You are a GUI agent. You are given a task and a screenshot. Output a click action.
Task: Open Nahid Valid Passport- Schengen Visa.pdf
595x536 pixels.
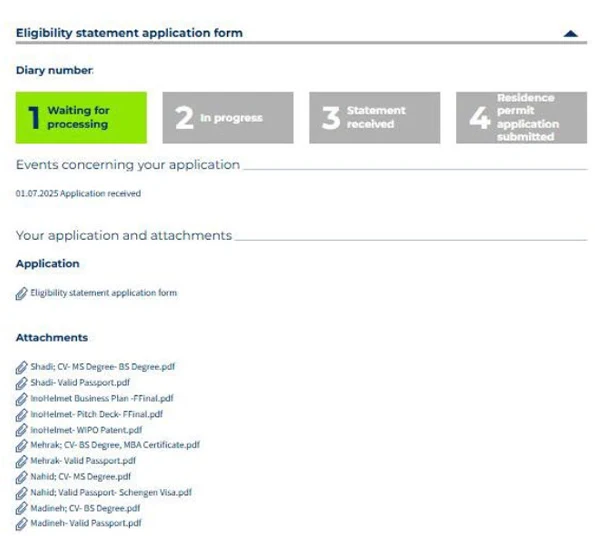(111, 492)
